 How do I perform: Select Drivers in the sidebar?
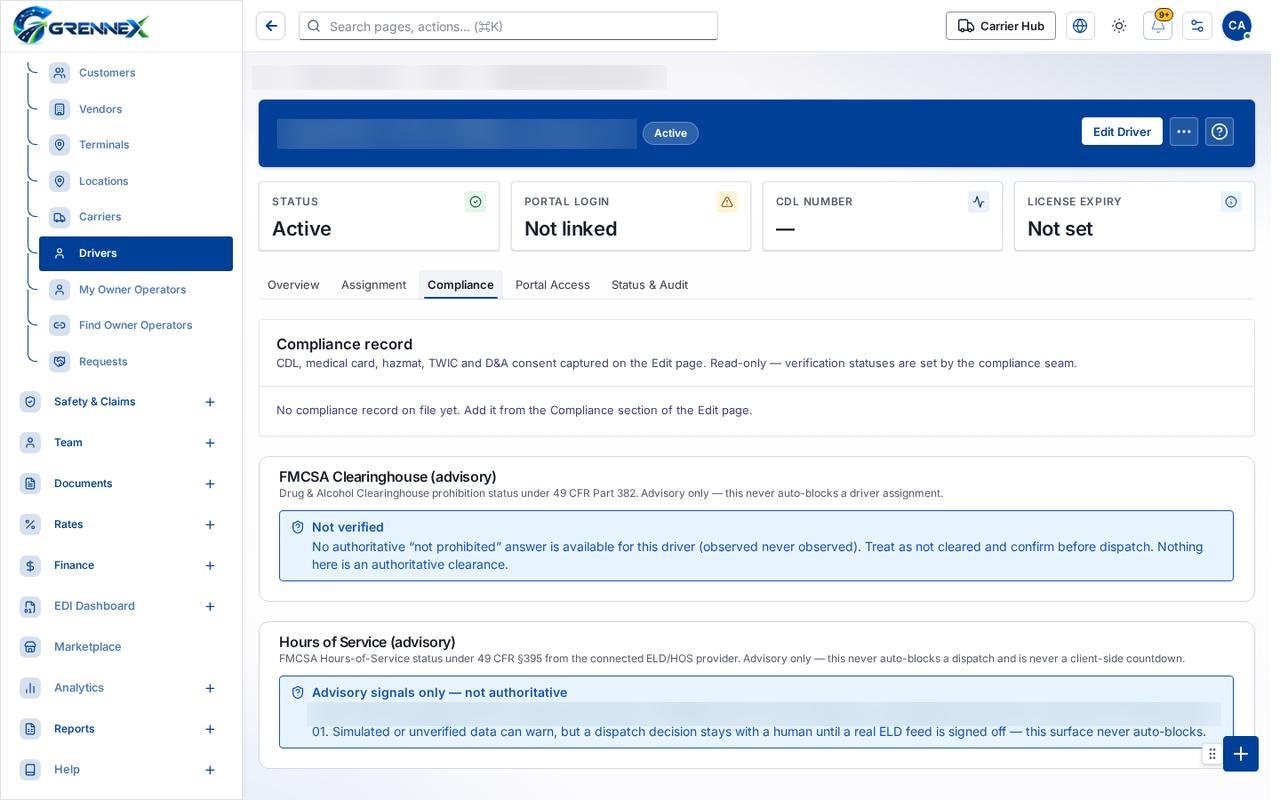coord(136,254)
